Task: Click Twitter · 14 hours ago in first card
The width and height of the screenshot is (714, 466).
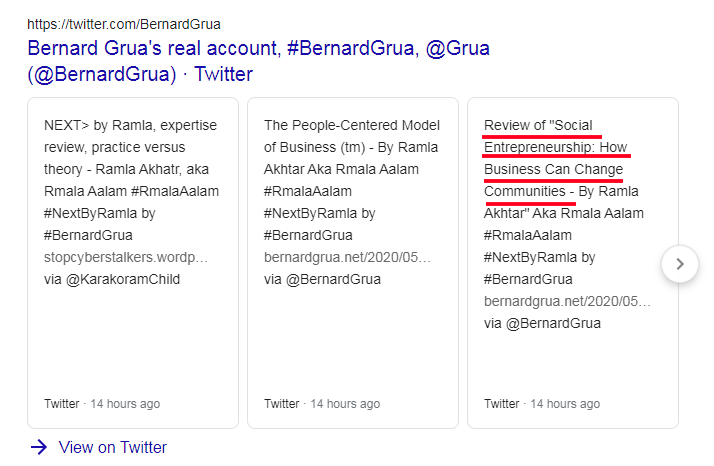Action: click(x=102, y=404)
